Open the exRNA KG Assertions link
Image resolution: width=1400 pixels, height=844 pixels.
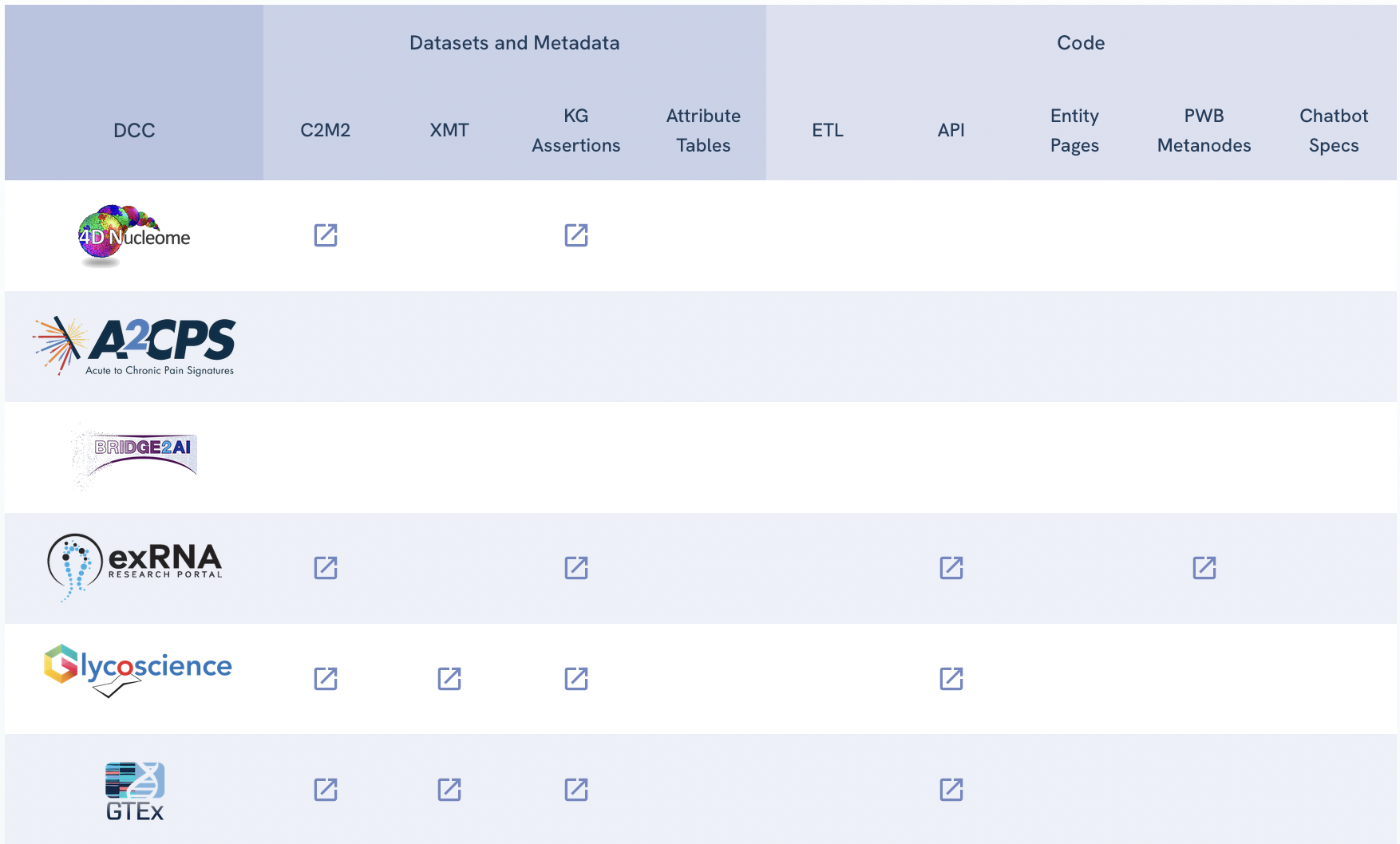click(x=576, y=568)
